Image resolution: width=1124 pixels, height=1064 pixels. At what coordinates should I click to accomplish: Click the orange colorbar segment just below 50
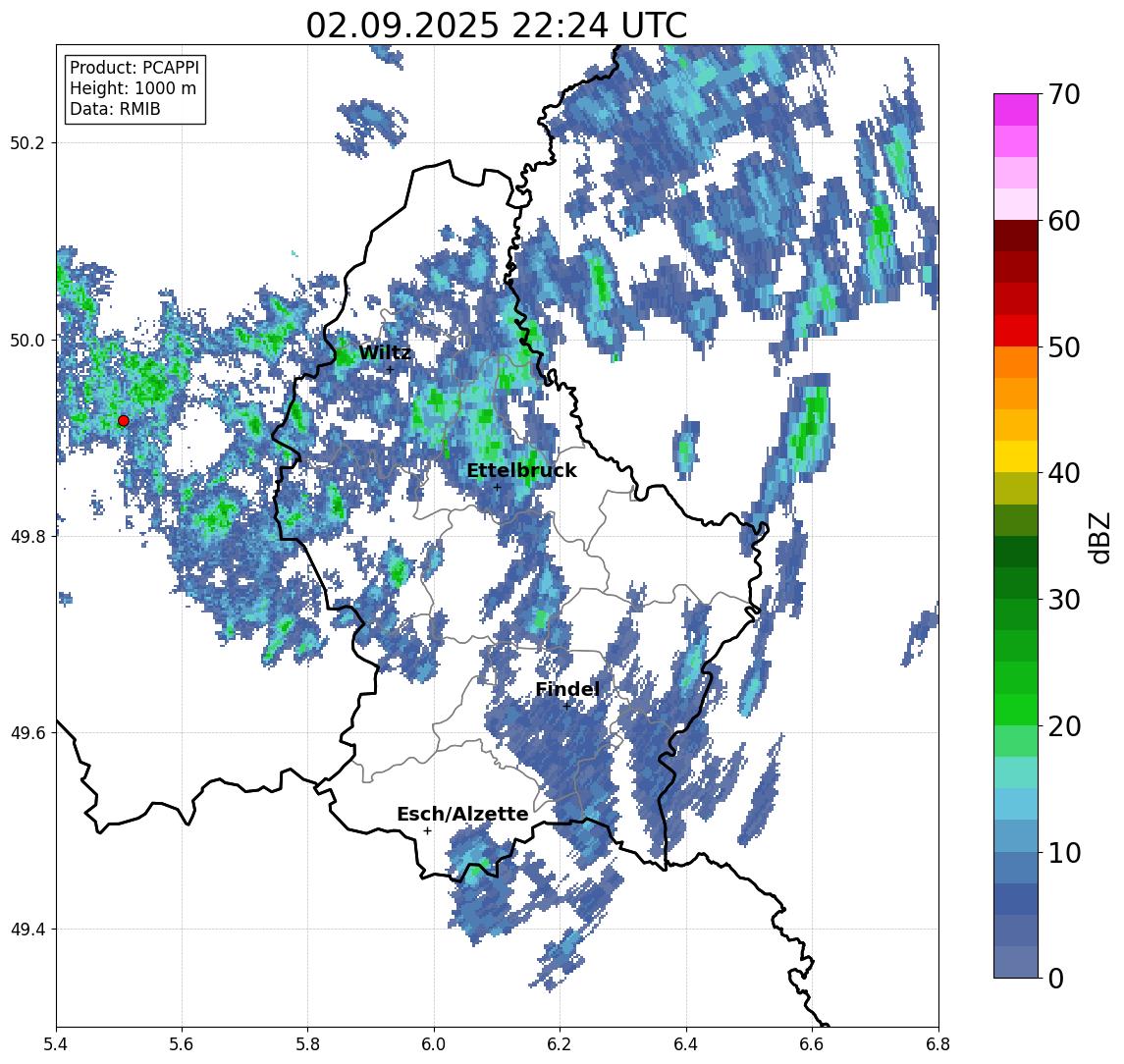coord(1016,362)
